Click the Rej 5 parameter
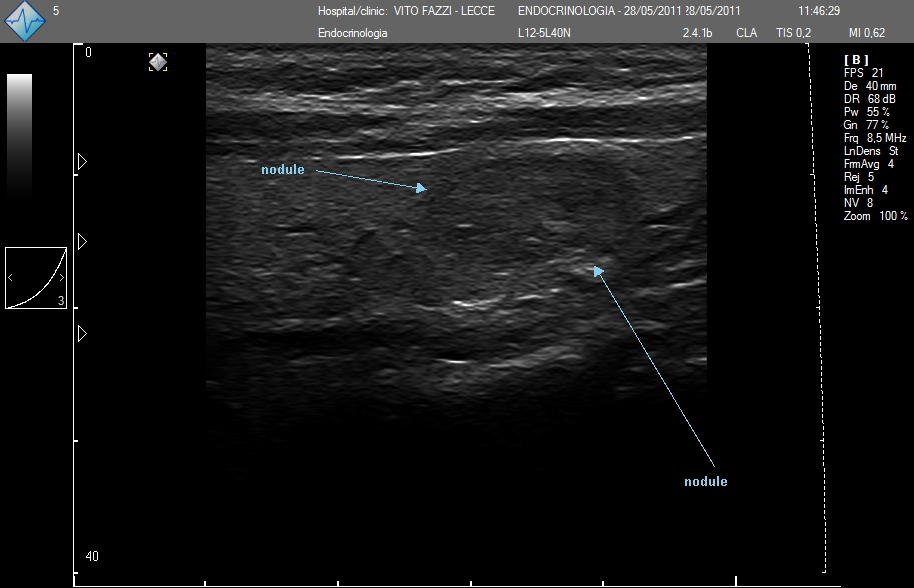The height and width of the screenshot is (588, 914). click(x=859, y=177)
